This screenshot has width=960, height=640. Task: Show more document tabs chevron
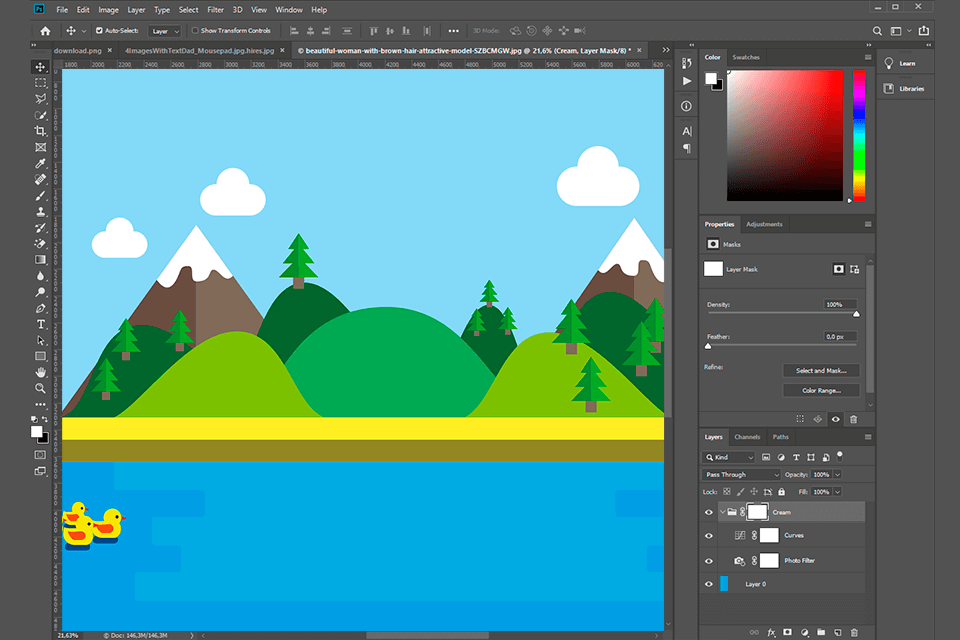coord(666,50)
